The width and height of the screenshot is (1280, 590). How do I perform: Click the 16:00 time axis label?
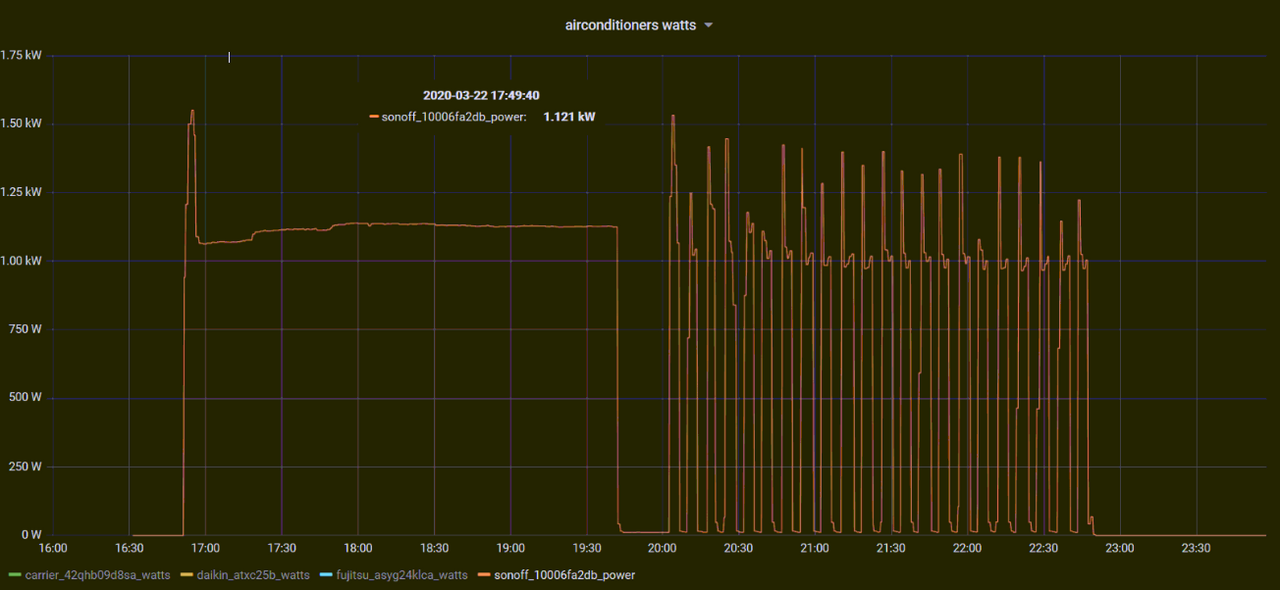pos(52,548)
